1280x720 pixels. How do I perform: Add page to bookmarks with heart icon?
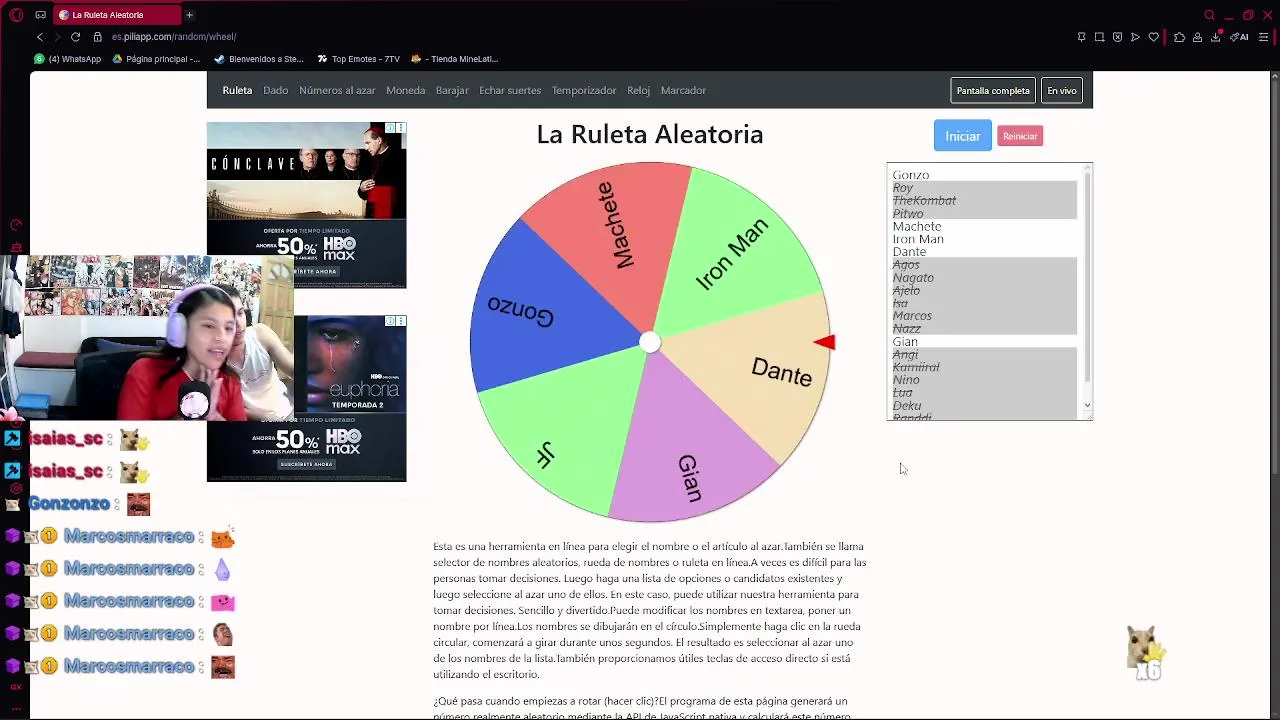(1153, 37)
